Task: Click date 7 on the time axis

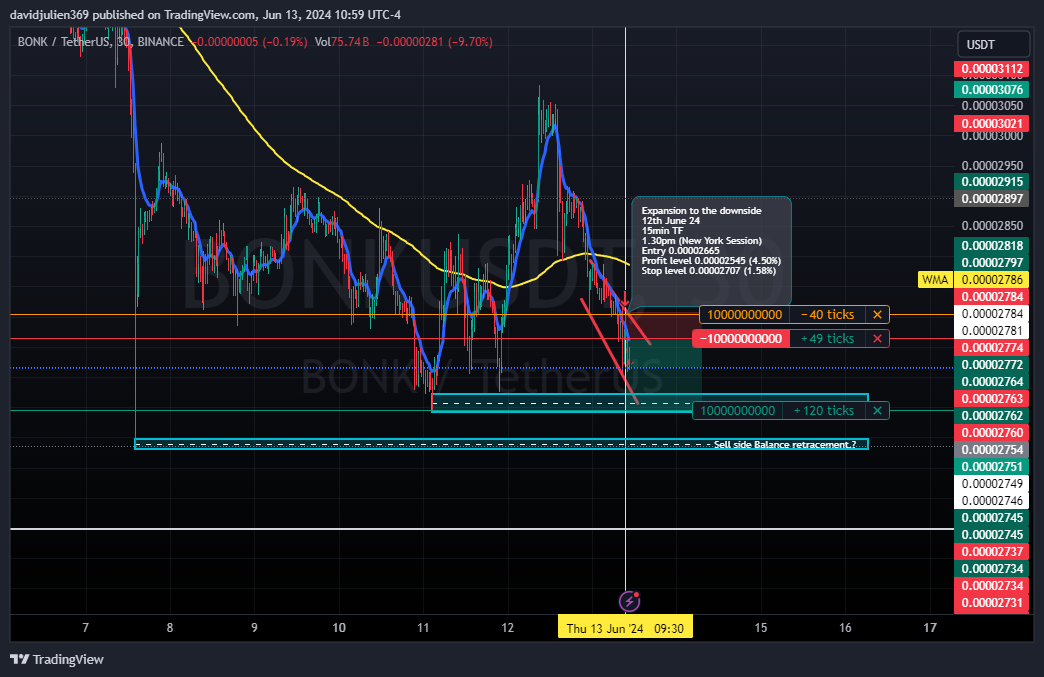Action: tap(85, 628)
